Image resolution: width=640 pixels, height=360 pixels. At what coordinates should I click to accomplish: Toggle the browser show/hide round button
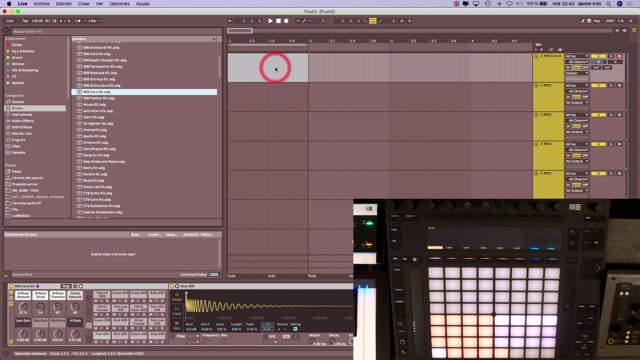click(6, 30)
